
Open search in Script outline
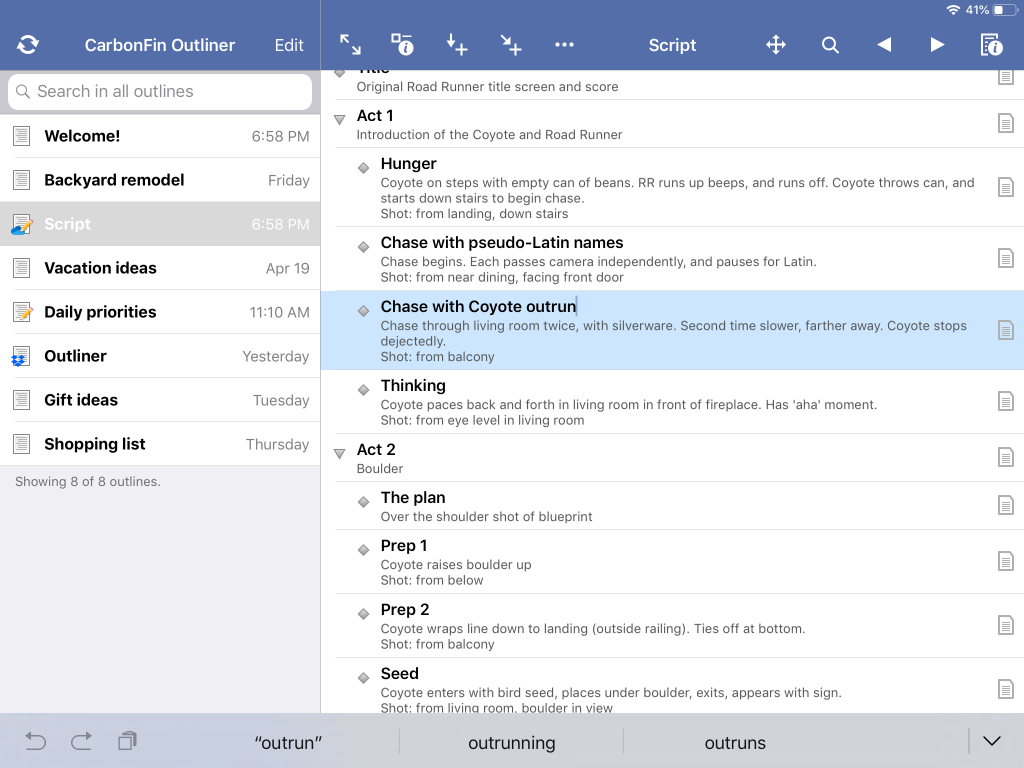[830, 44]
